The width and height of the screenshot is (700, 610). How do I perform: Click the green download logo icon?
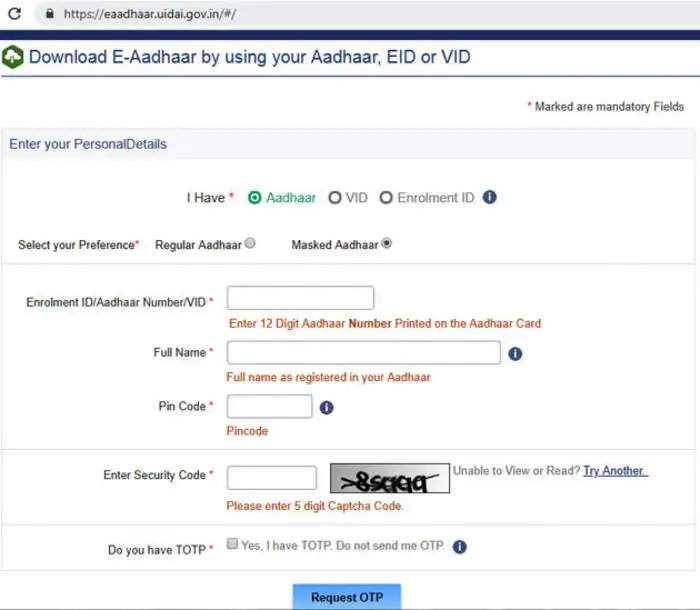coord(13,57)
